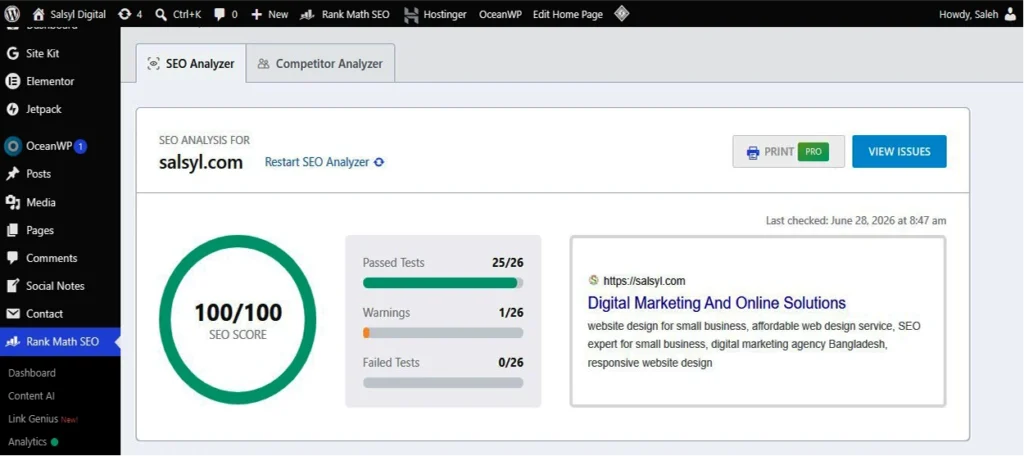The height and width of the screenshot is (456, 1024).
Task: Open the Rank Math Dashboard submenu item
Action: click(31, 373)
